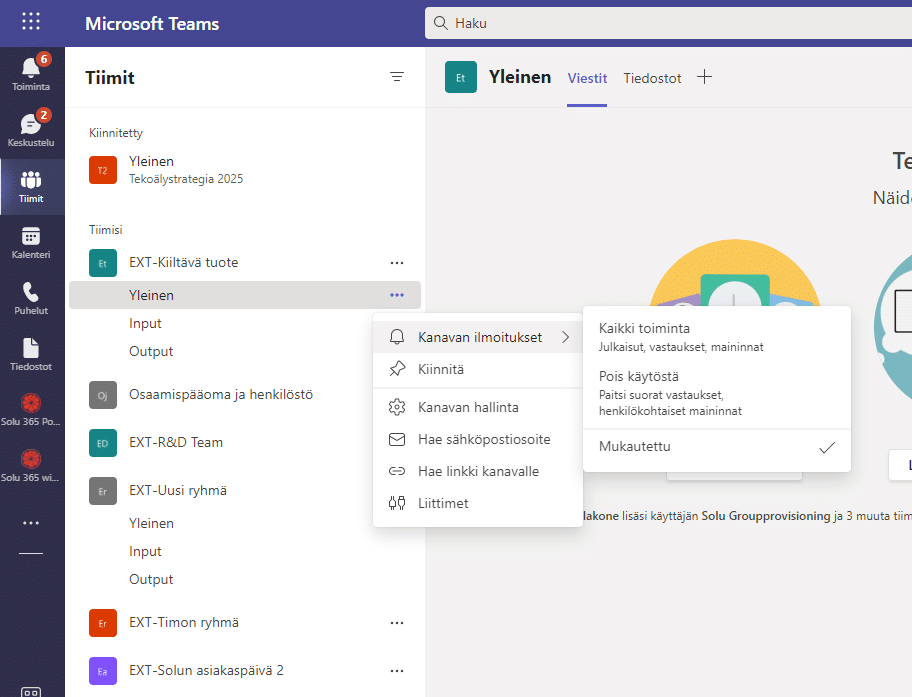Open Tiedostot files in sidebar
This screenshot has height=697, width=912.
31,354
